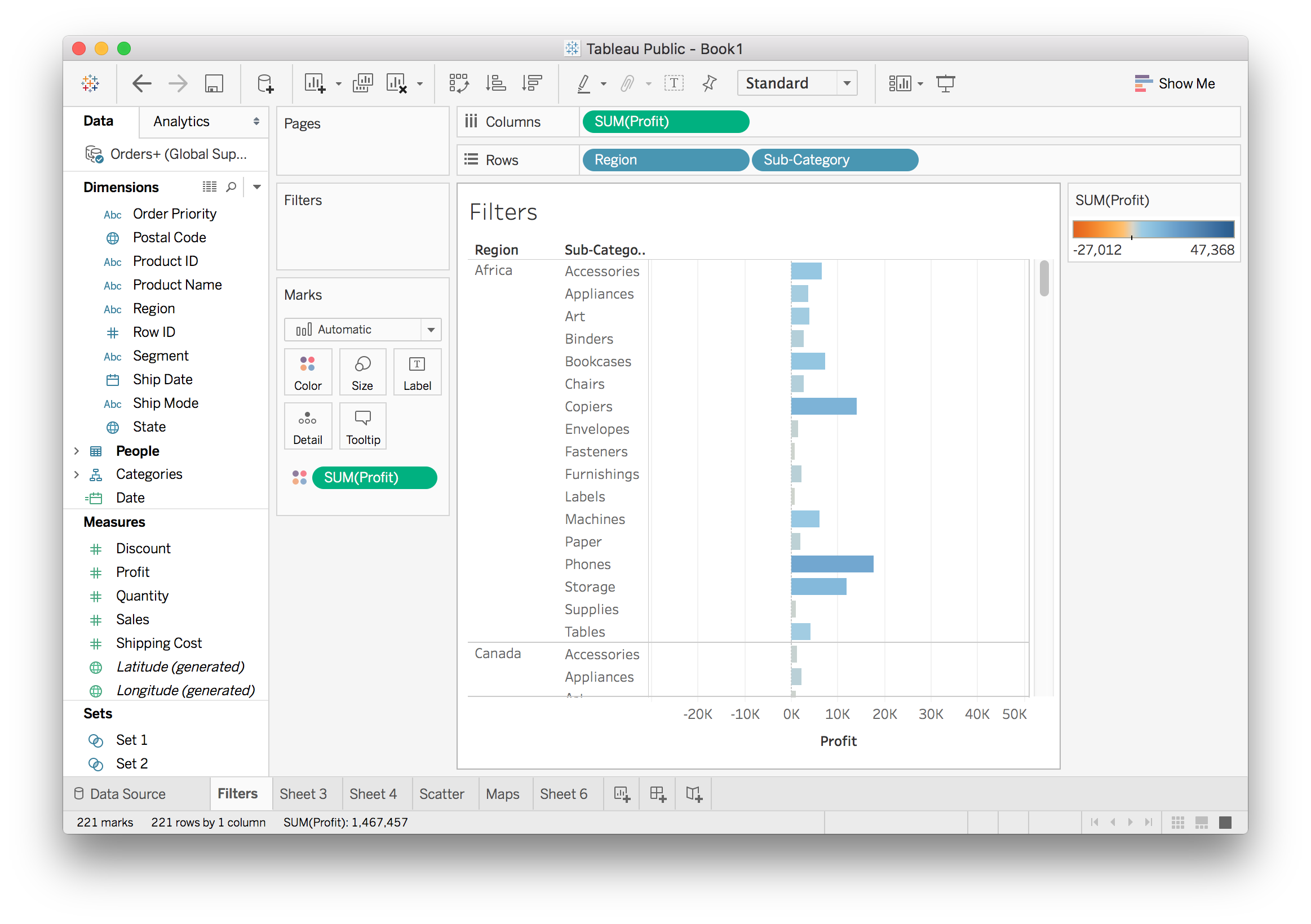Switch to the Scatter sheet tab
The width and height of the screenshot is (1311, 924).
(x=441, y=794)
